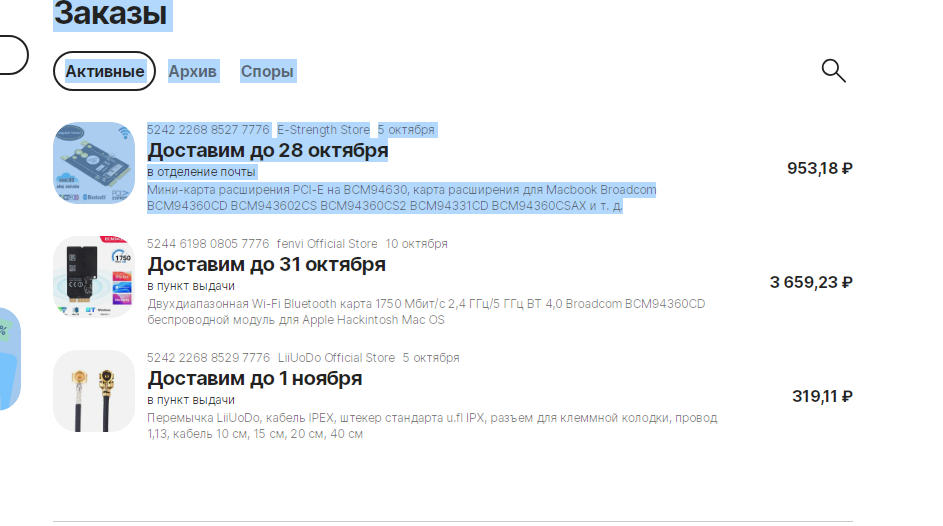Open the PCI-E expansion card product thumbnail
Image resolution: width=943 pixels, height=526 pixels.
click(94, 163)
